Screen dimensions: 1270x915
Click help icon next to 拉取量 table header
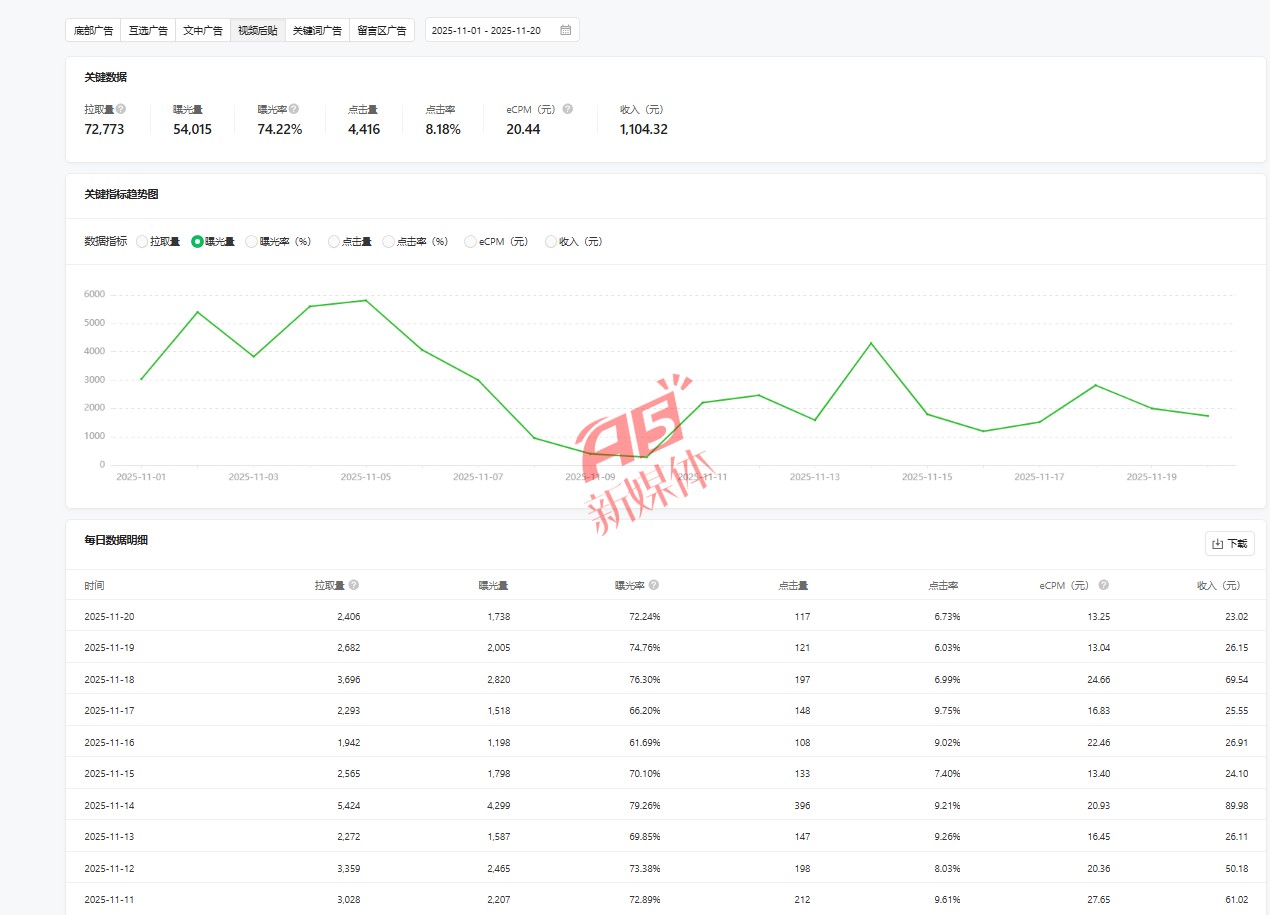(x=354, y=585)
